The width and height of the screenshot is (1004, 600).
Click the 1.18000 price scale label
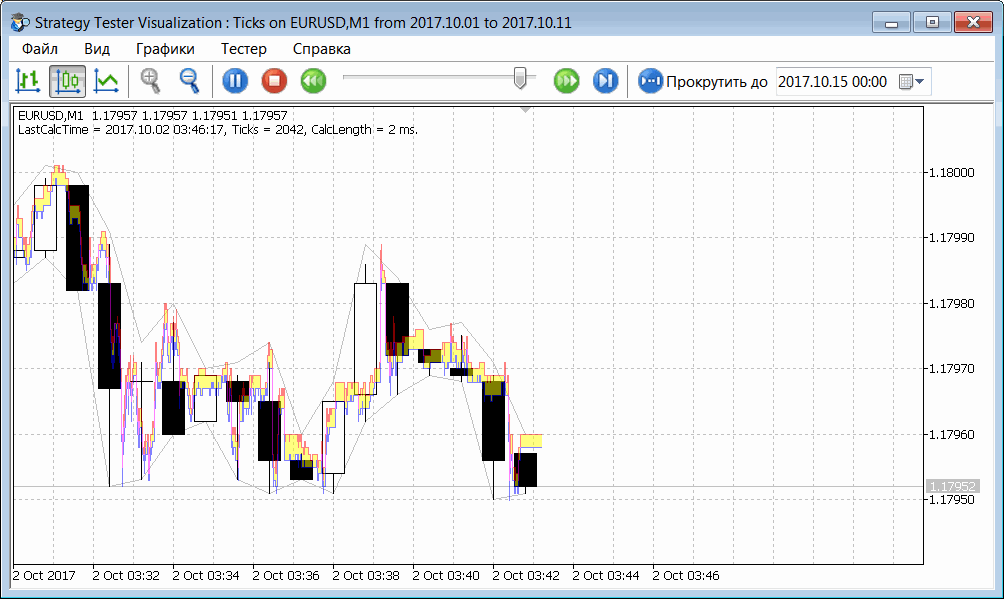coord(951,173)
